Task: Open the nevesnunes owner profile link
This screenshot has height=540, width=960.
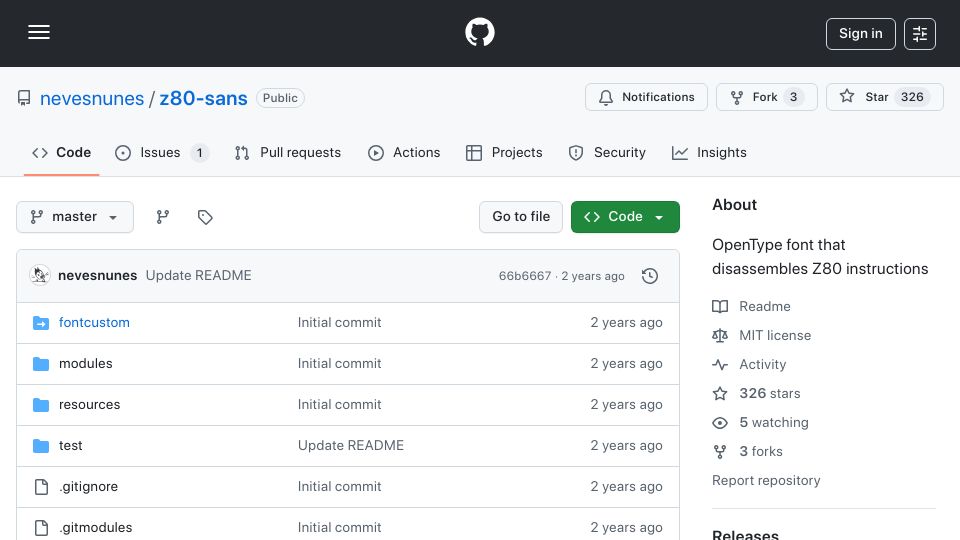Action: (92, 99)
